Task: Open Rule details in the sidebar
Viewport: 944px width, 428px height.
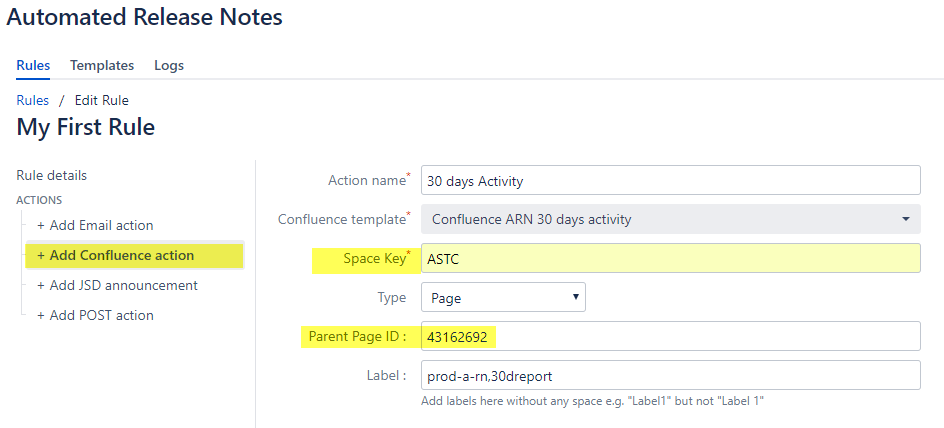Action: pyautogui.click(x=51, y=175)
